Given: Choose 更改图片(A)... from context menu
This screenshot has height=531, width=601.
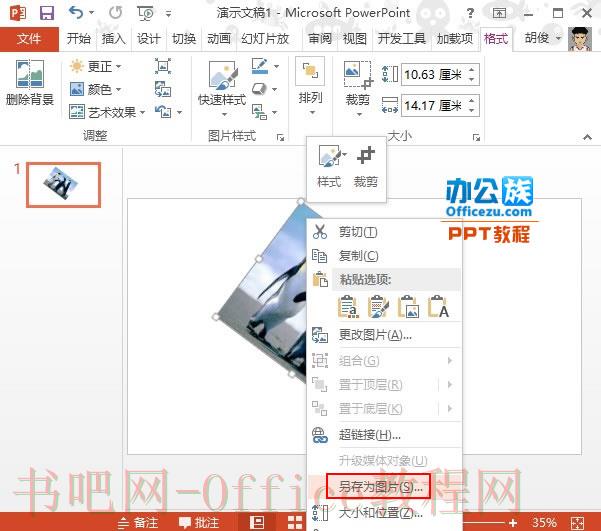Looking at the screenshot, I should (x=385, y=335).
